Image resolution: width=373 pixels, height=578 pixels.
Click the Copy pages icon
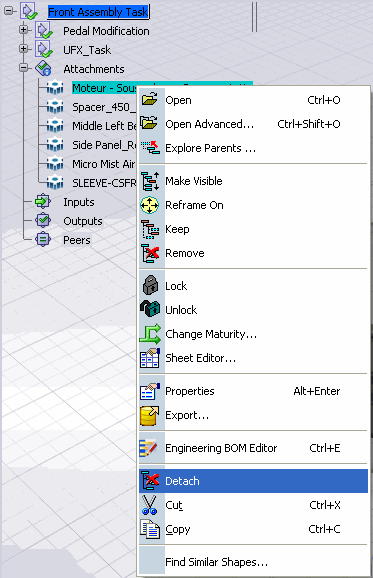(150, 529)
